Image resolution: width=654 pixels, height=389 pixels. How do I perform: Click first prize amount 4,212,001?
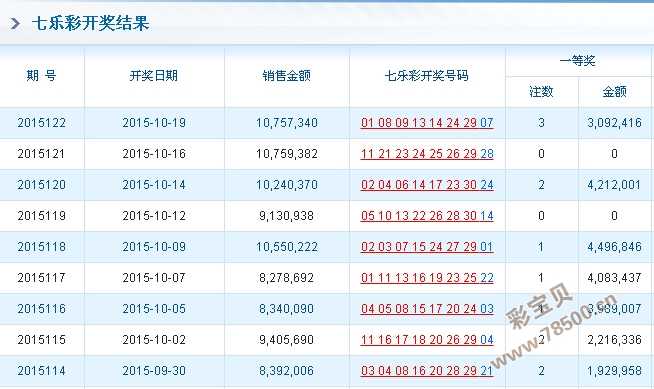[614, 185]
